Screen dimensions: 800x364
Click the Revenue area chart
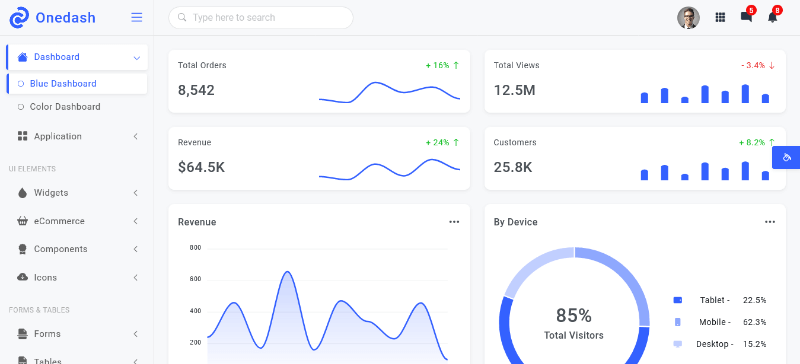point(327,317)
